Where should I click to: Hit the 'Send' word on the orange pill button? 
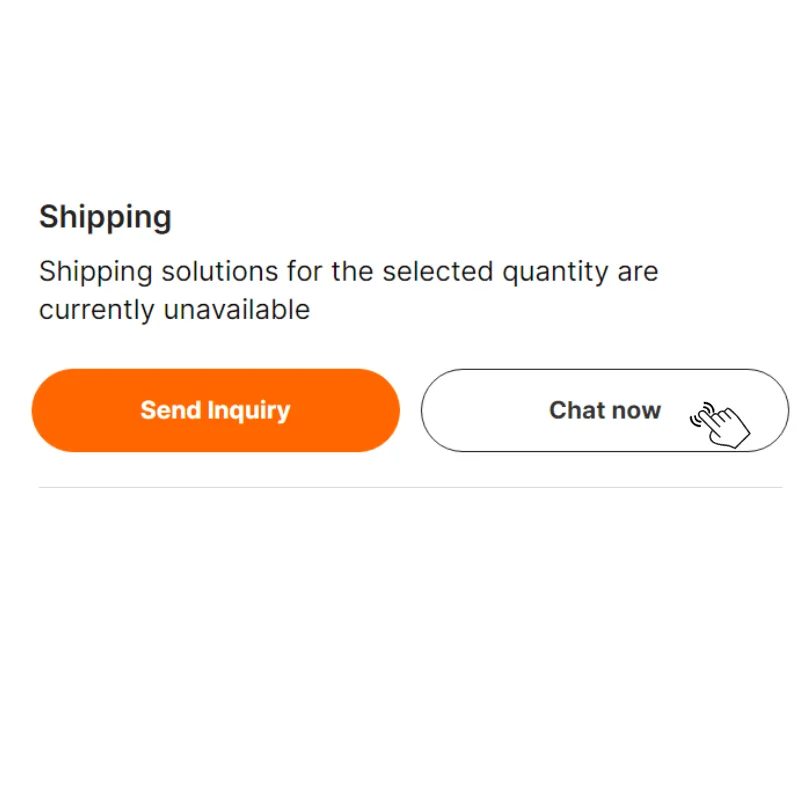click(170, 410)
